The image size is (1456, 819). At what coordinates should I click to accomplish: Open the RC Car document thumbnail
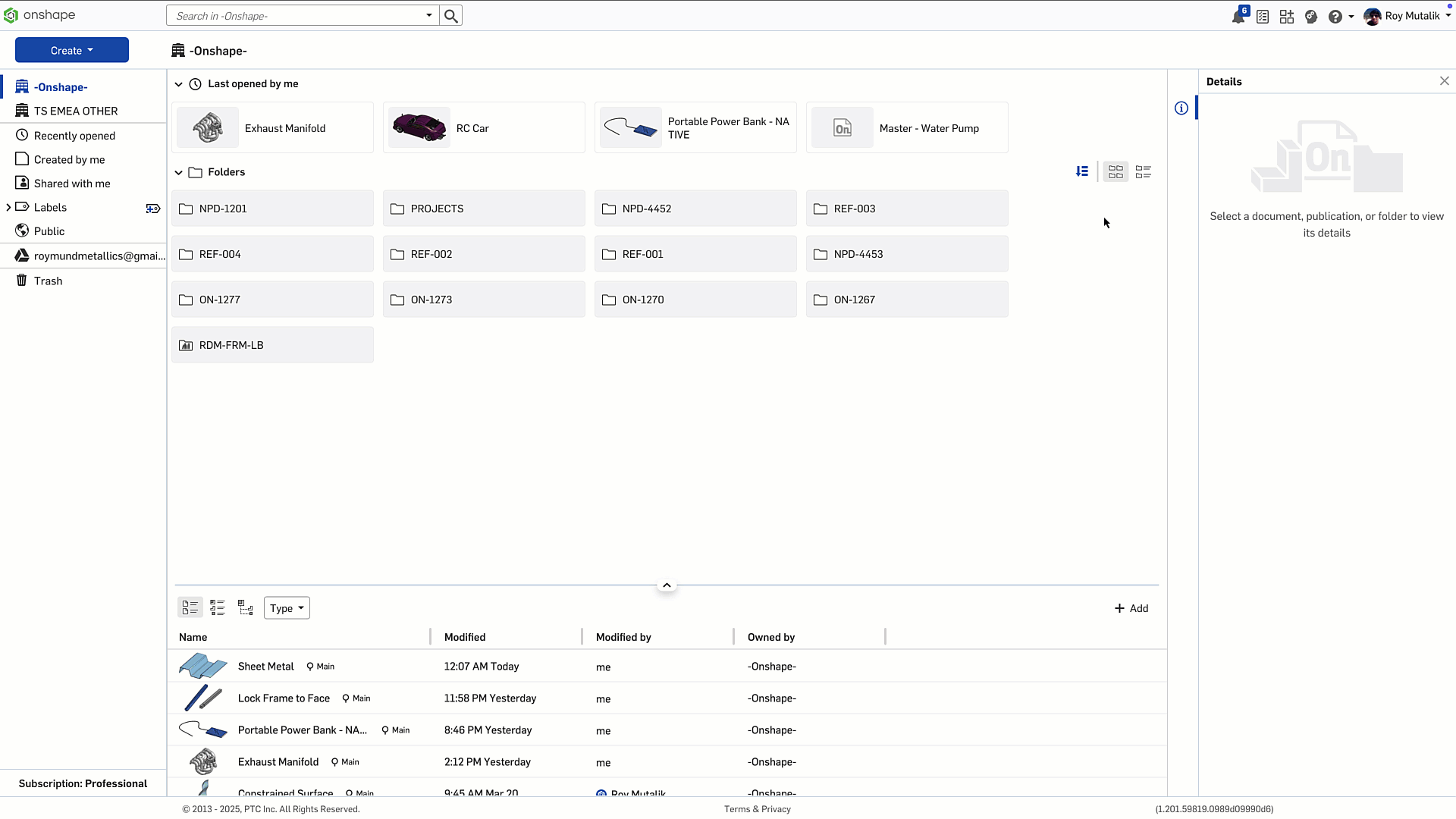(x=419, y=127)
